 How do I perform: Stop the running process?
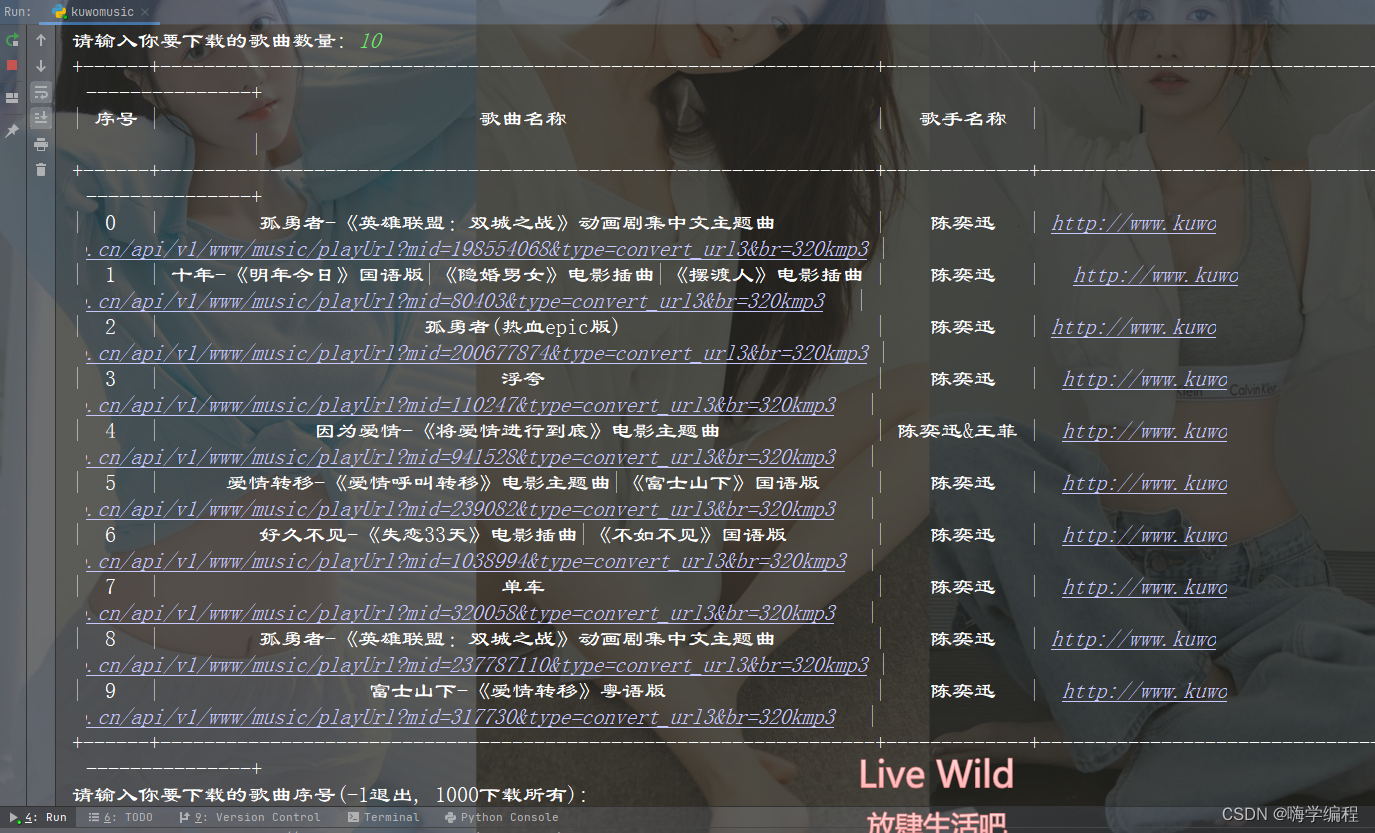point(12,65)
